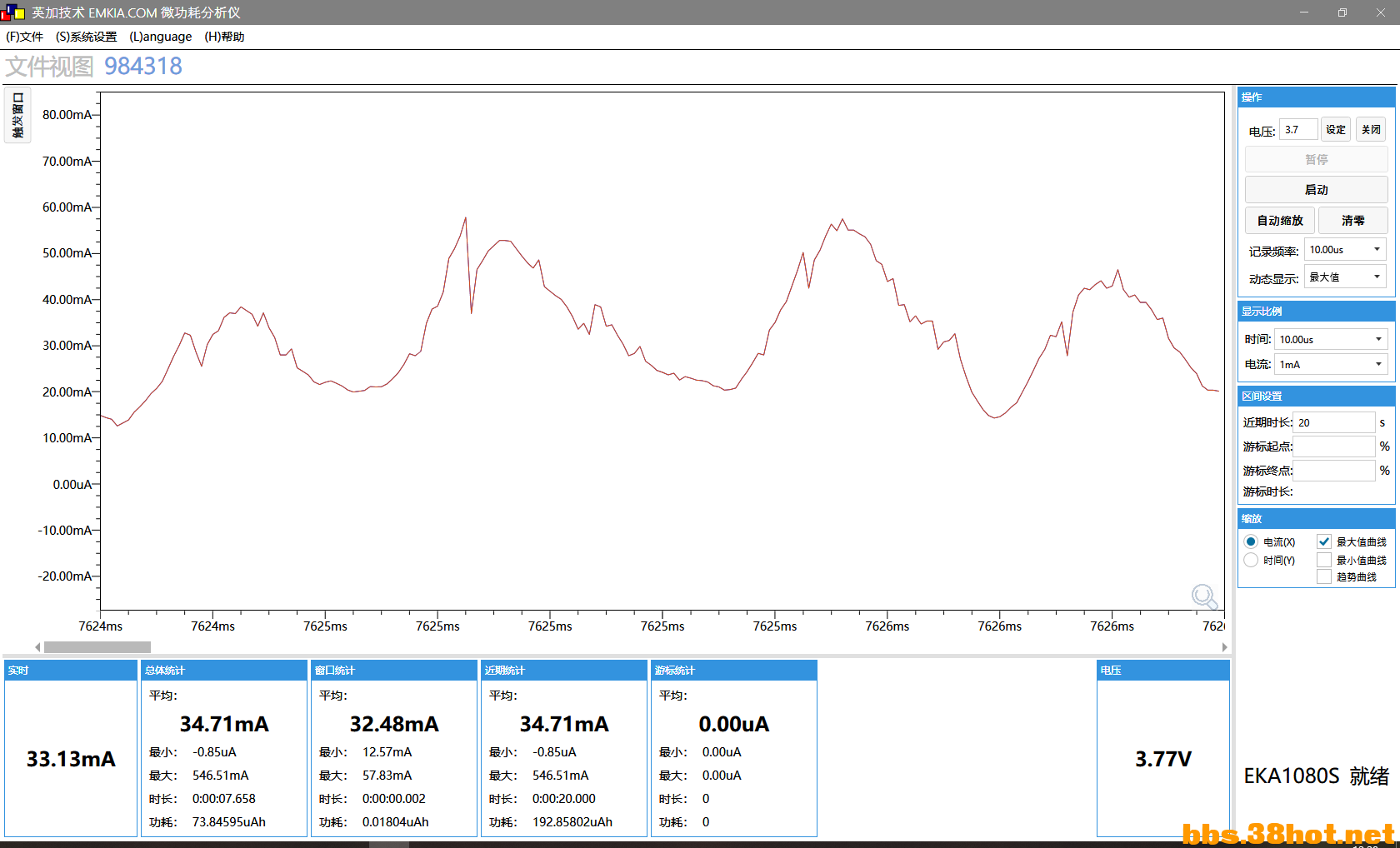Click the 启动 start button
This screenshot has width=1400, height=848.
tap(1317, 190)
